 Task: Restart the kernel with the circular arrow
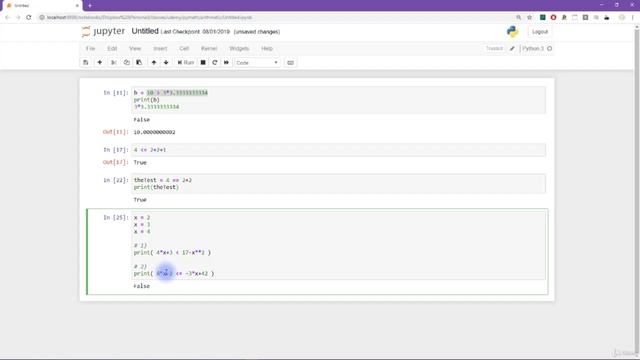point(215,62)
